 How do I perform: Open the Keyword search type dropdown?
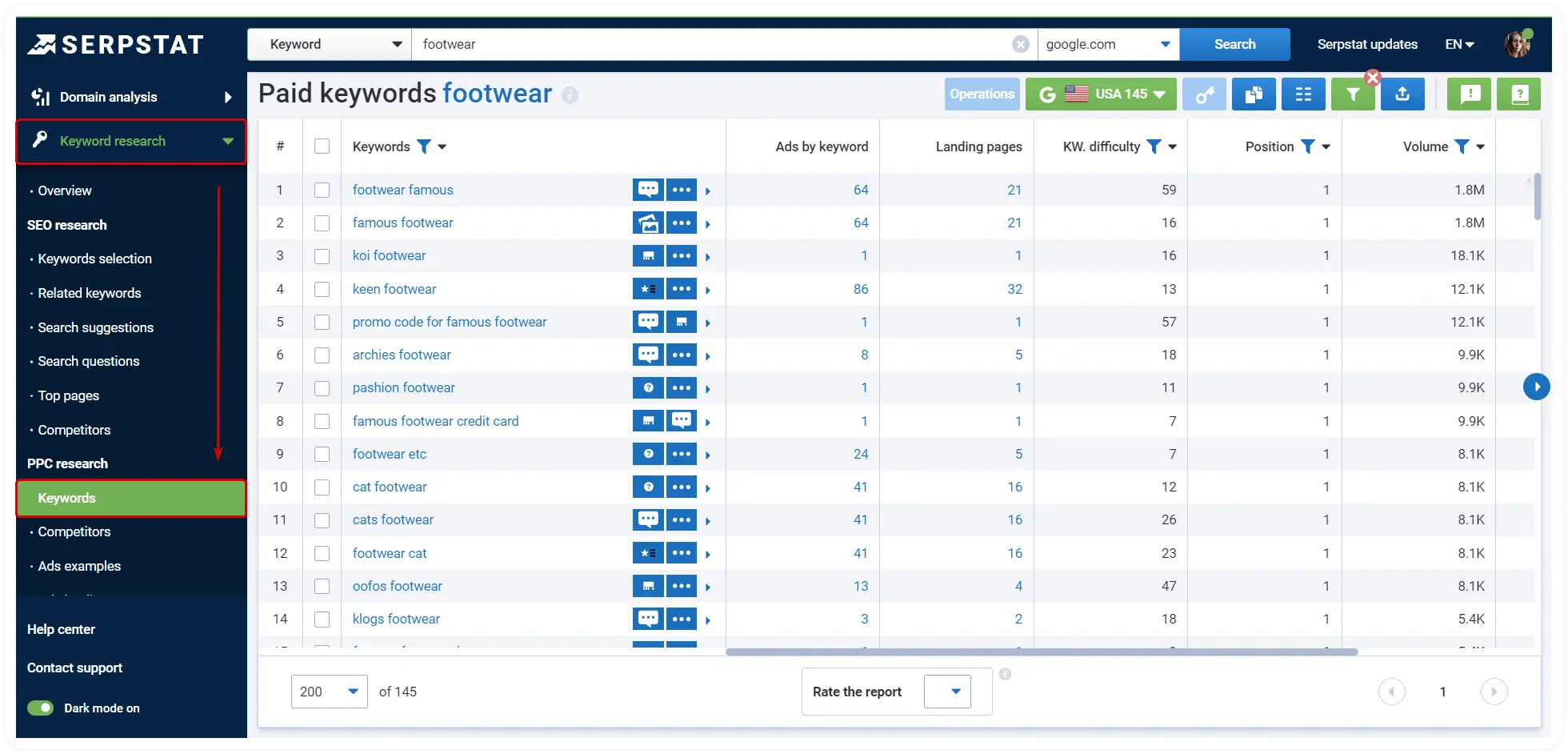pos(330,44)
